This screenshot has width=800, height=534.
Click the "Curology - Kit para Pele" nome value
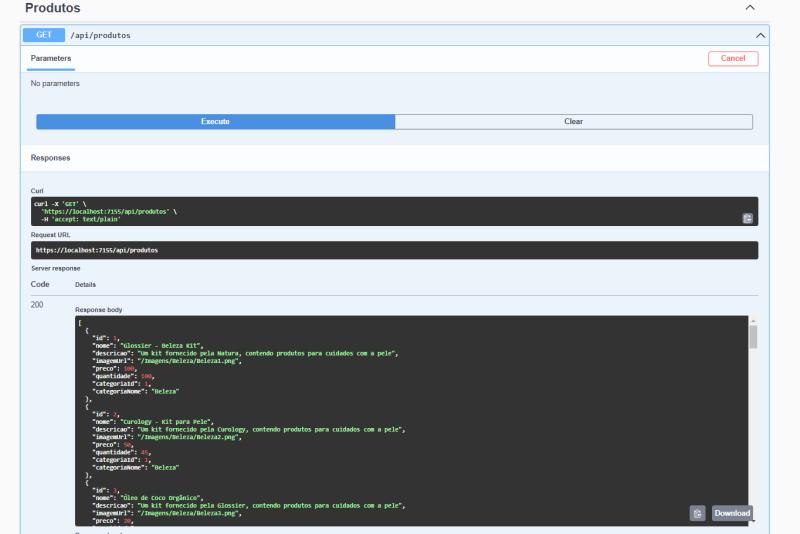click(x=167, y=421)
